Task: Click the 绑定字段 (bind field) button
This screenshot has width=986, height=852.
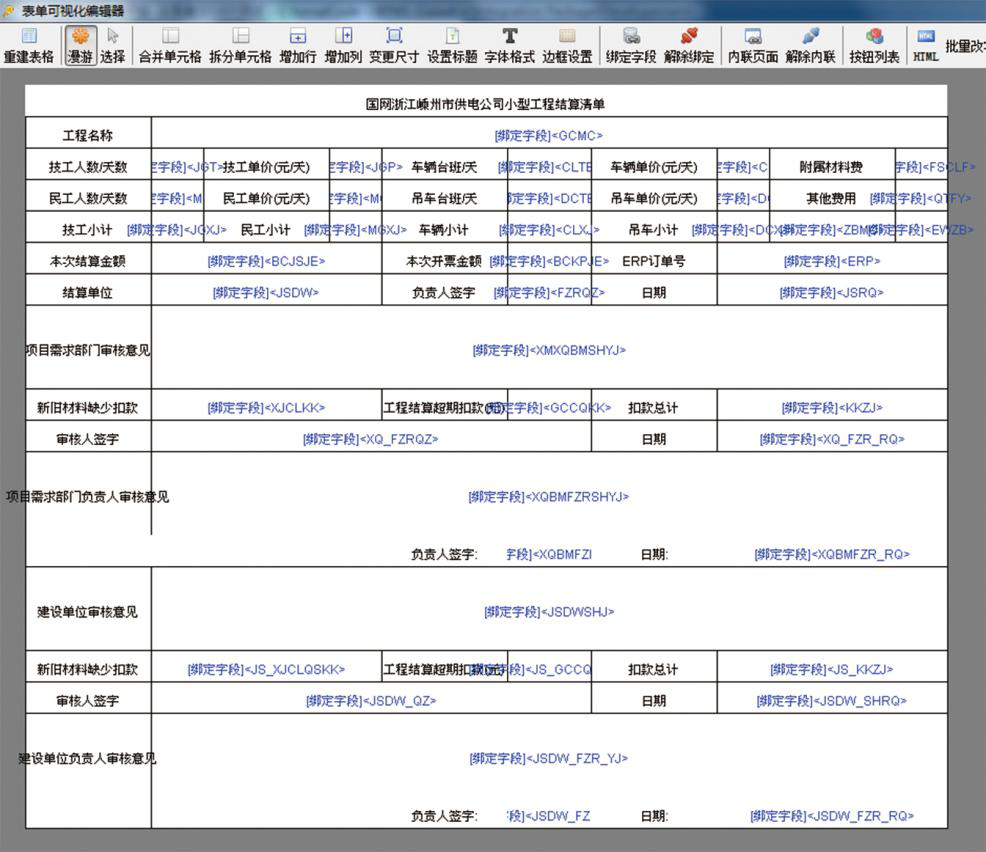Action: click(x=631, y=46)
